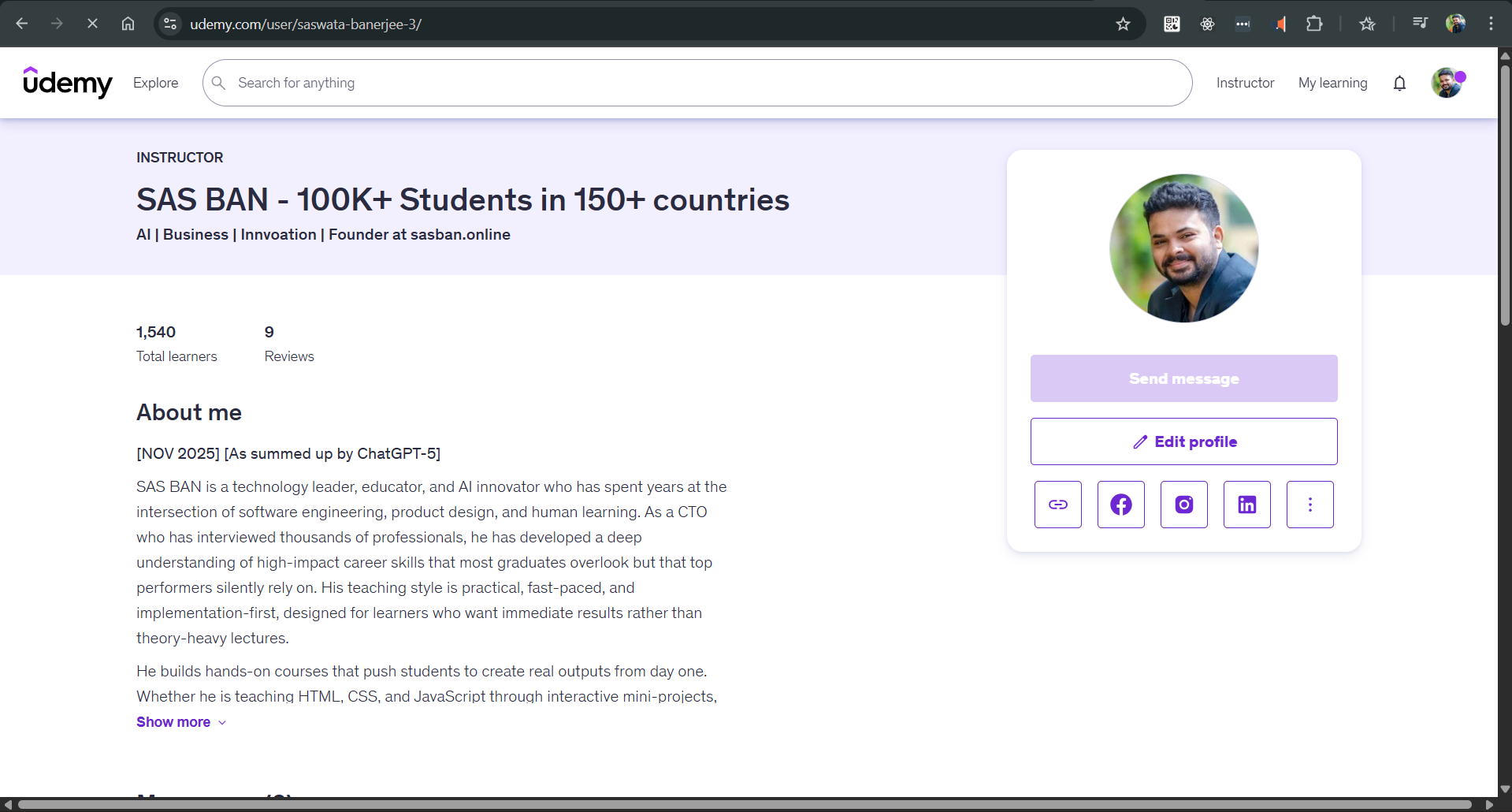Stop loading the page
The image size is (1512, 812).
click(x=92, y=24)
